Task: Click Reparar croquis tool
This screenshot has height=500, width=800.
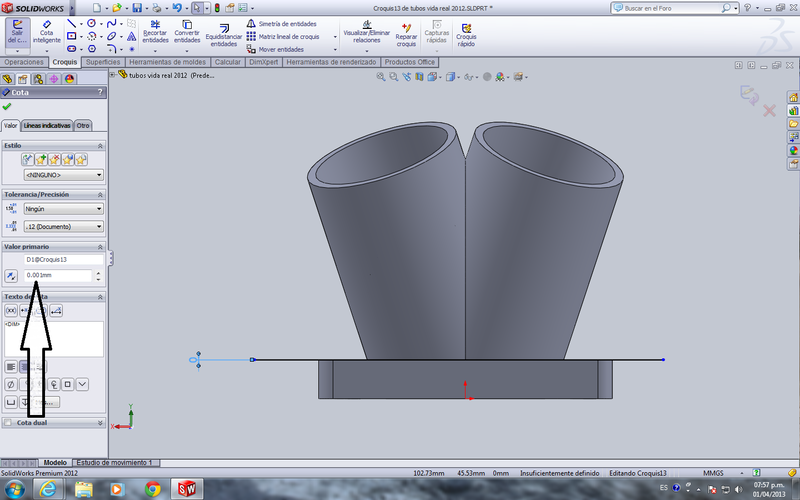Action: click(x=406, y=35)
